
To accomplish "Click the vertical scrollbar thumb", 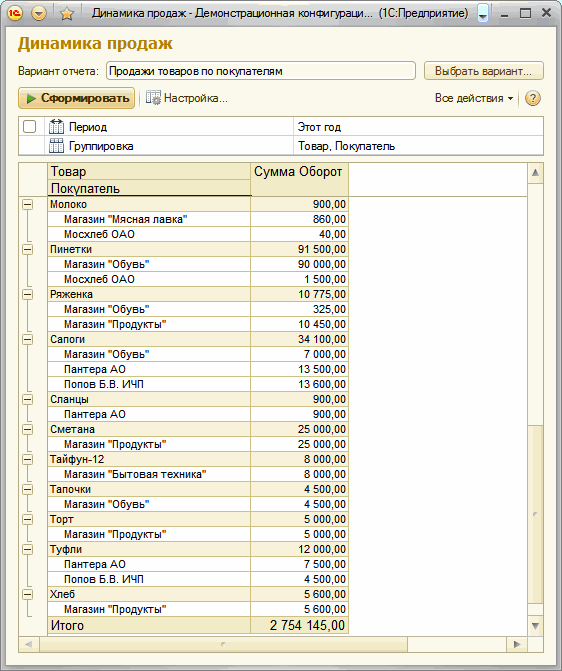I will pyautogui.click(x=535, y=514).
